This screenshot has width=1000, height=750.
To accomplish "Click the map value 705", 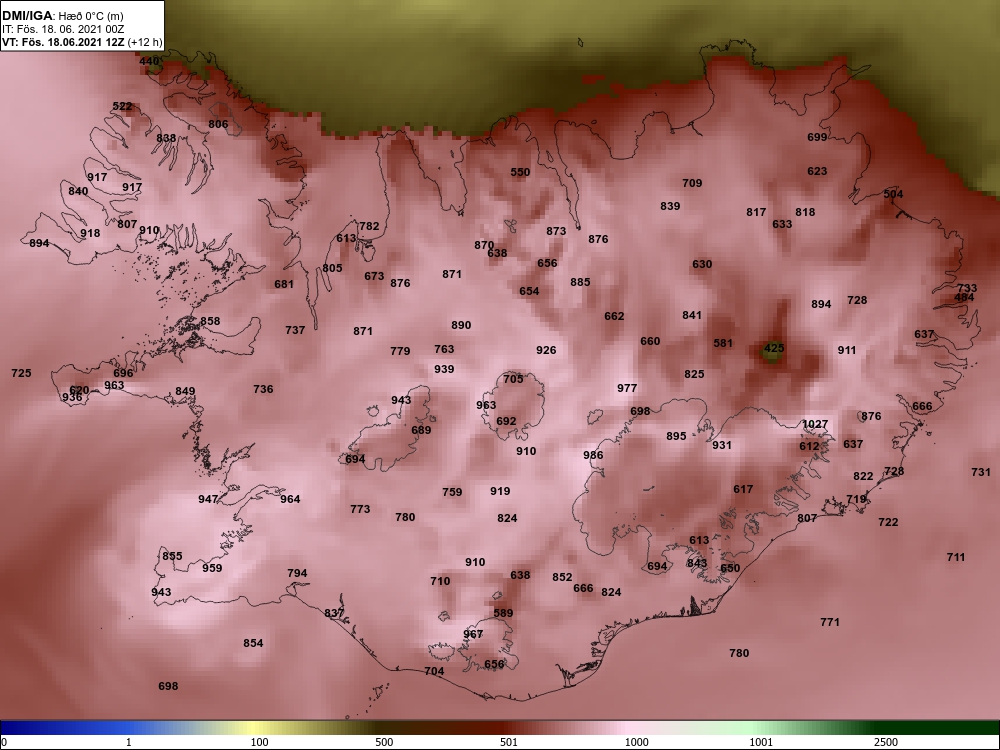I will [513, 379].
